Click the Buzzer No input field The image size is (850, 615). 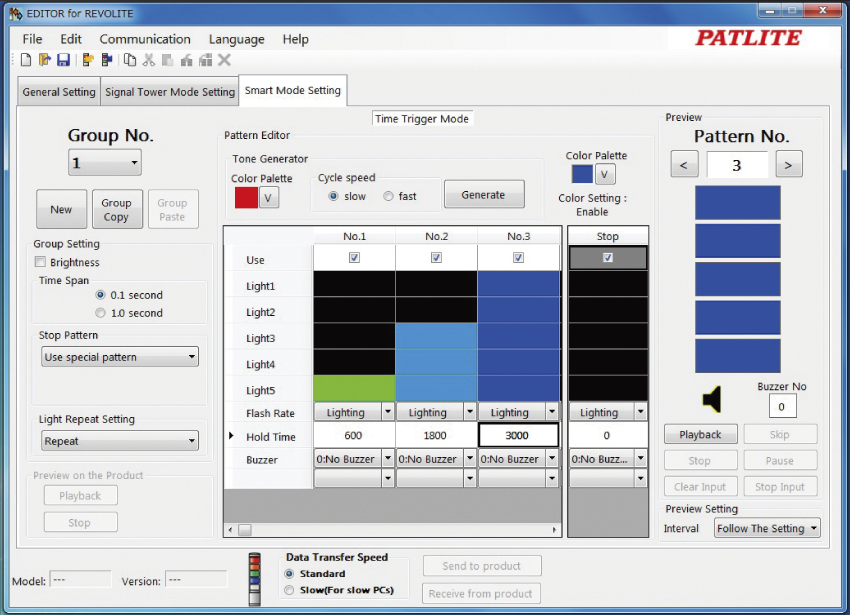782,407
